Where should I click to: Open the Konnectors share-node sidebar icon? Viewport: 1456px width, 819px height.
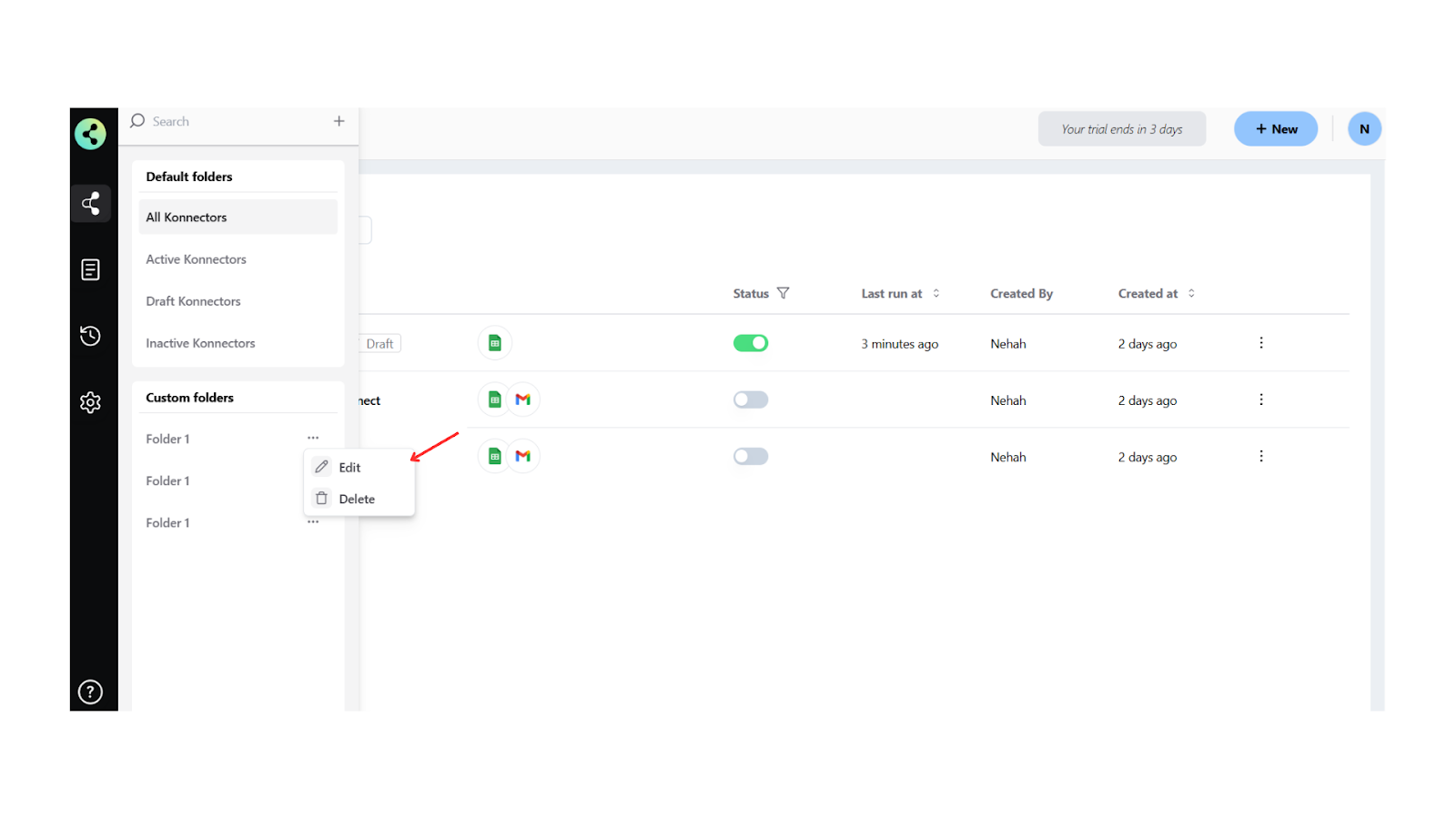tap(91, 203)
